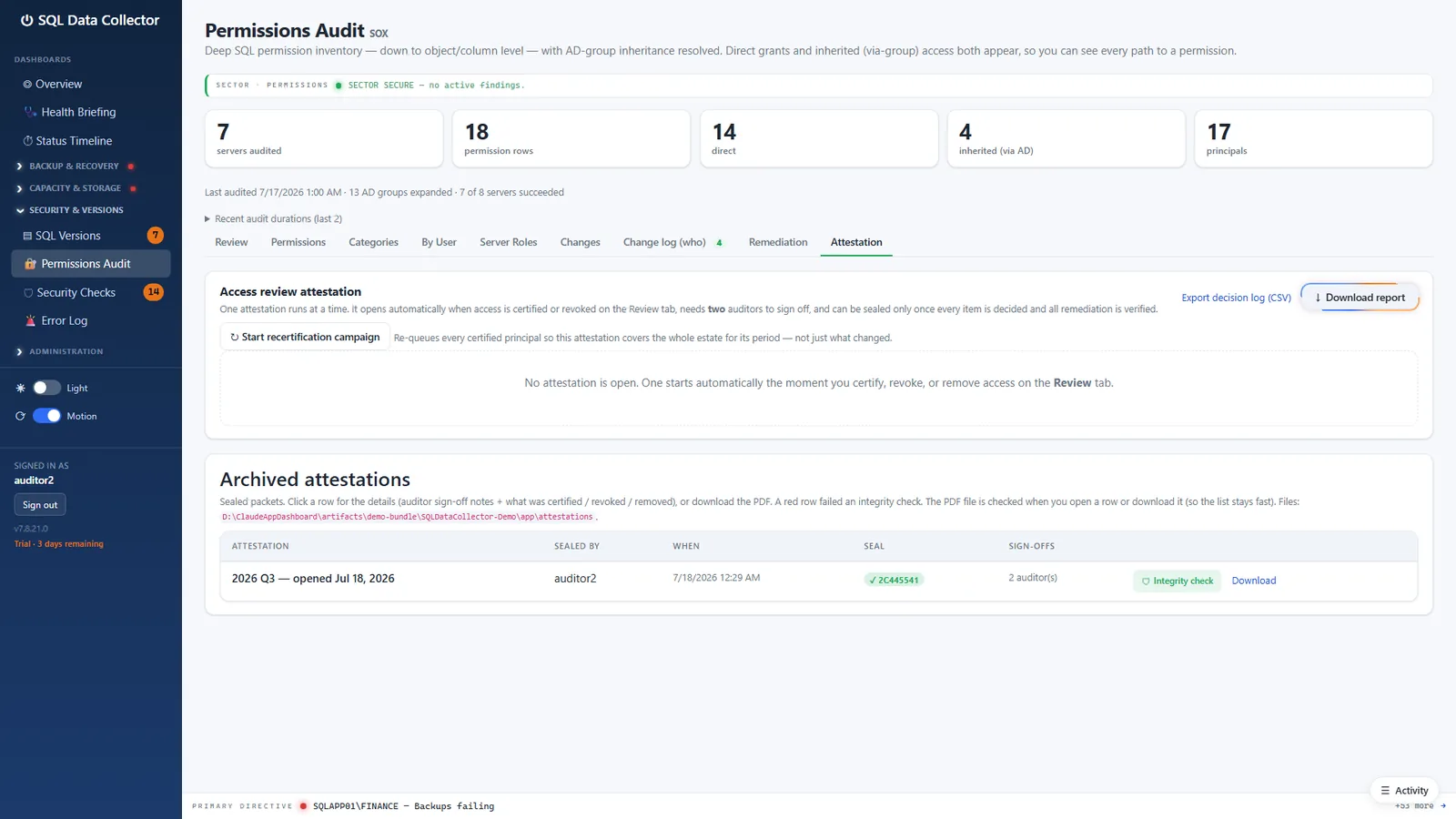Viewport: 1456px width, 819px height.
Task: Switch to the Changes tab
Action: (580, 242)
